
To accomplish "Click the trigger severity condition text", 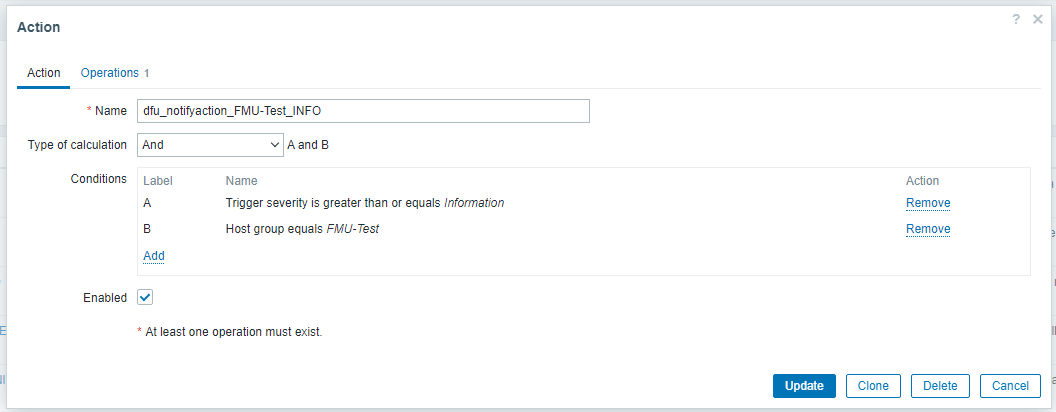I will (364, 203).
